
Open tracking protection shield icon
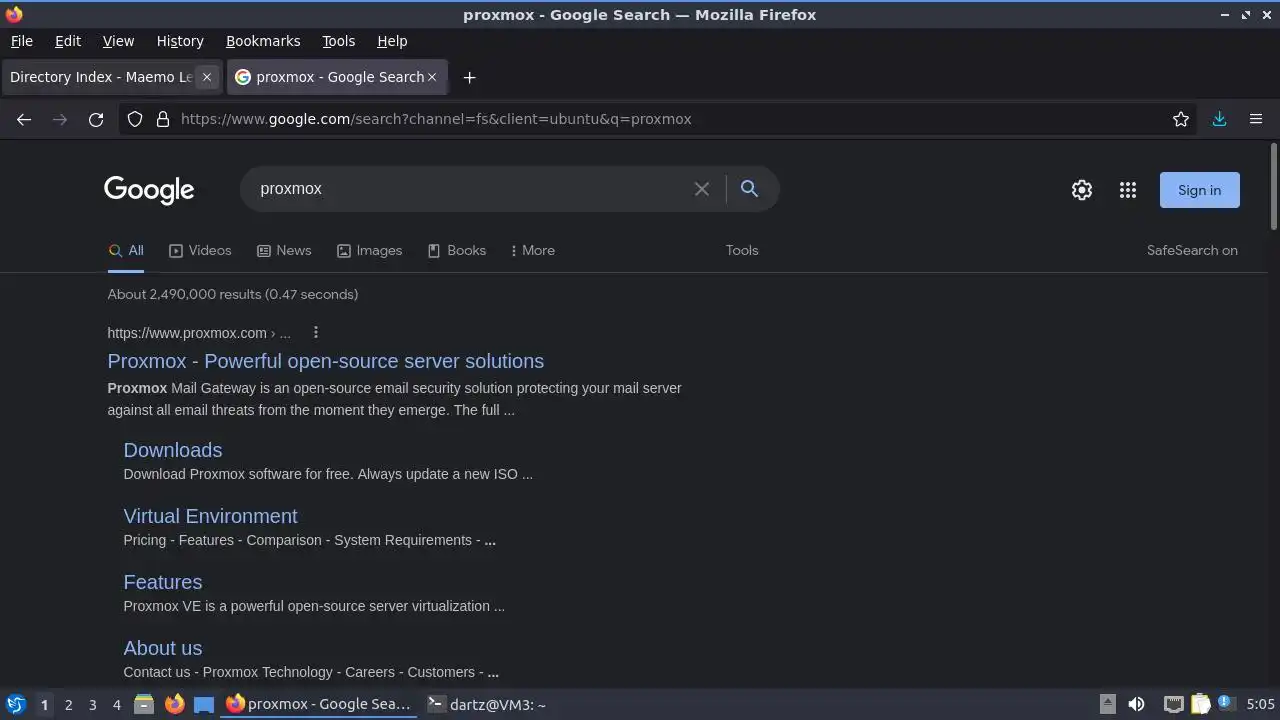pos(135,119)
